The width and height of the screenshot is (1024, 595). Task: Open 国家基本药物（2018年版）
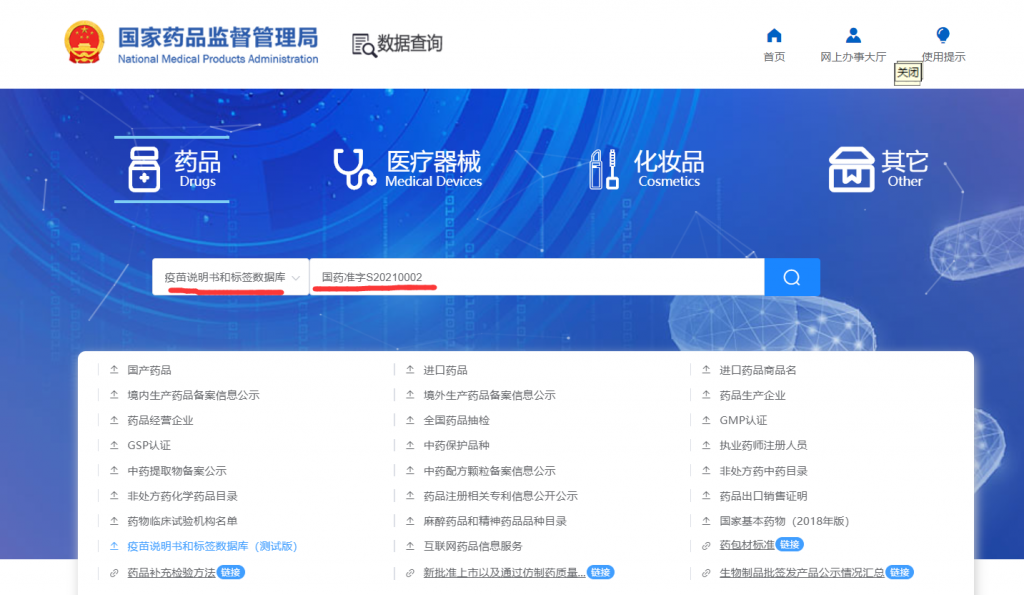click(x=784, y=521)
